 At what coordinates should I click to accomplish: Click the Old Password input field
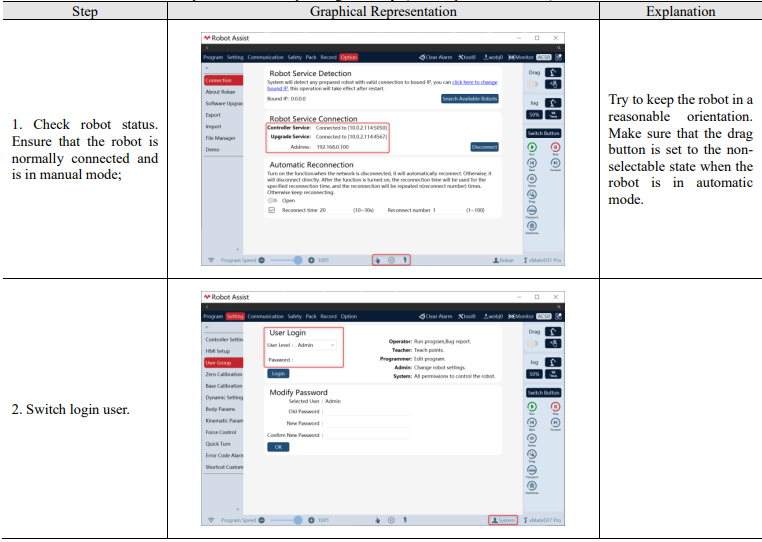pyautogui.click(x=367, y=412)
